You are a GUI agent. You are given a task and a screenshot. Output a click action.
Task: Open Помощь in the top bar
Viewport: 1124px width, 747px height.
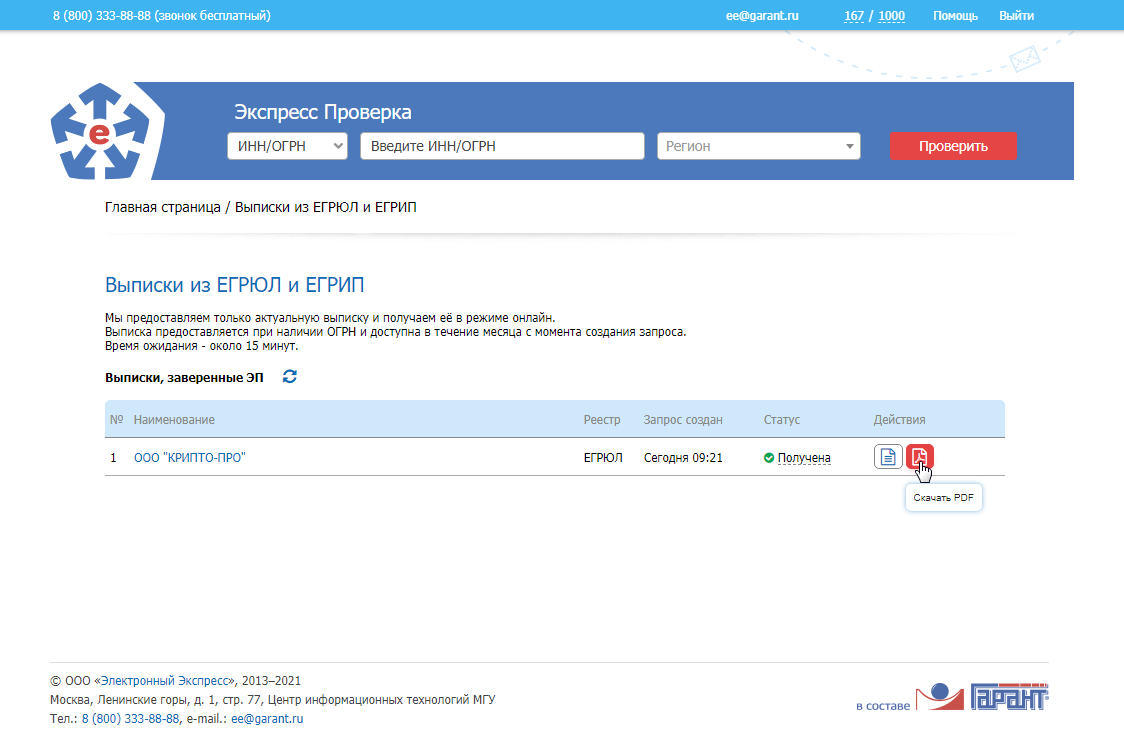click(955, 16)
